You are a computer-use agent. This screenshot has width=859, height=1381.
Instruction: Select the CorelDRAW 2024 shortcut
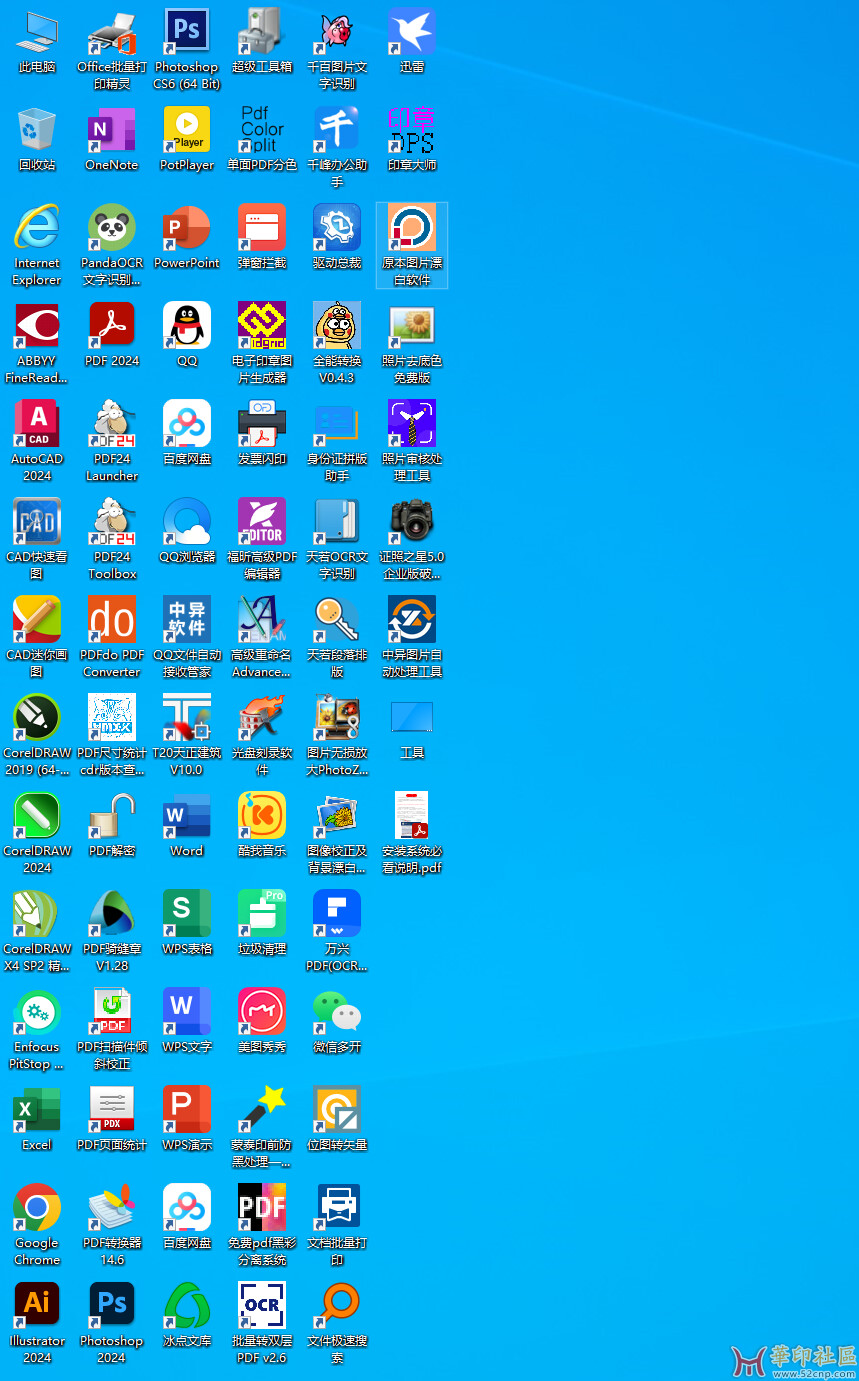(37, 816)
